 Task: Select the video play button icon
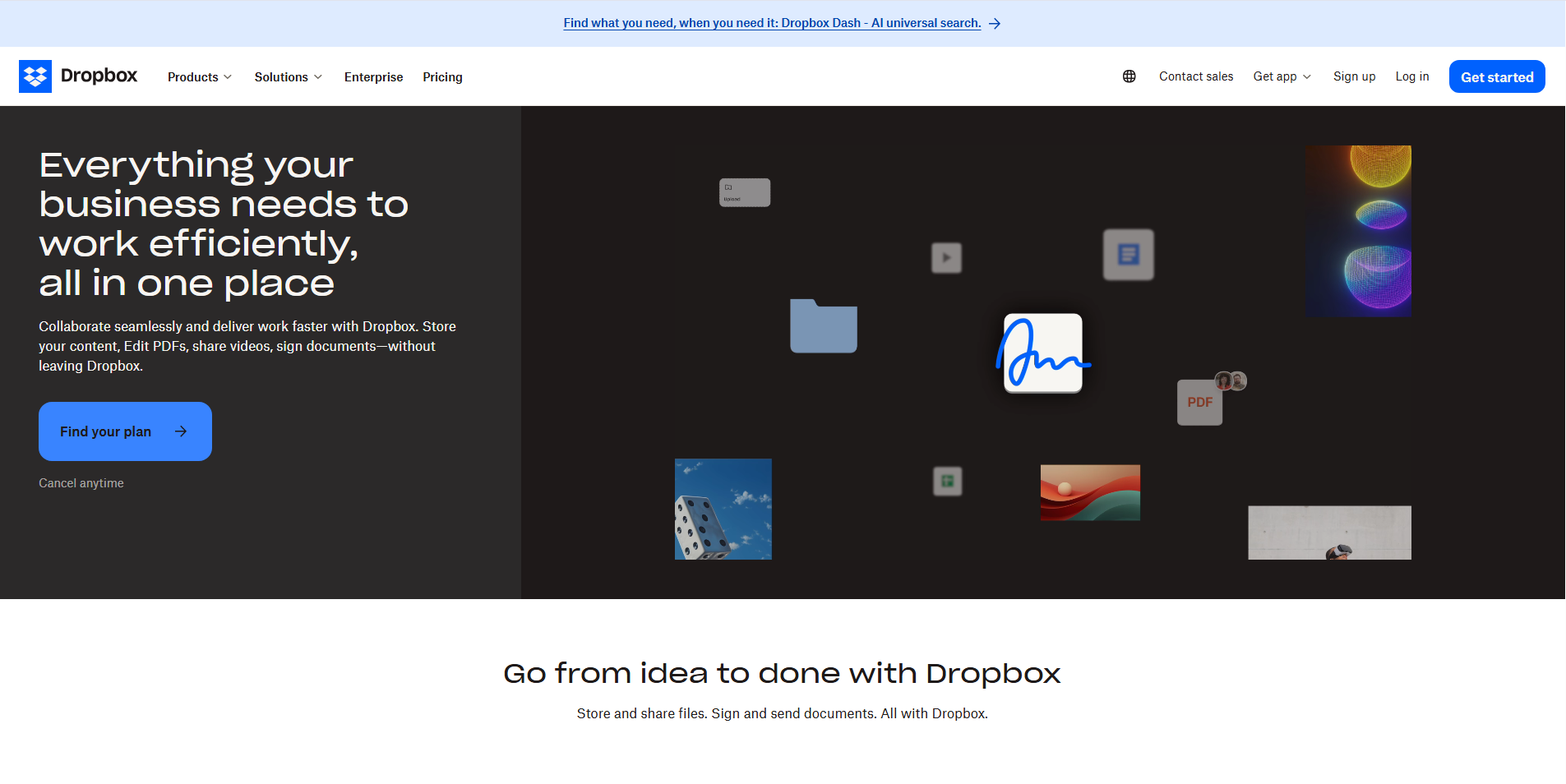pos(946,258)
